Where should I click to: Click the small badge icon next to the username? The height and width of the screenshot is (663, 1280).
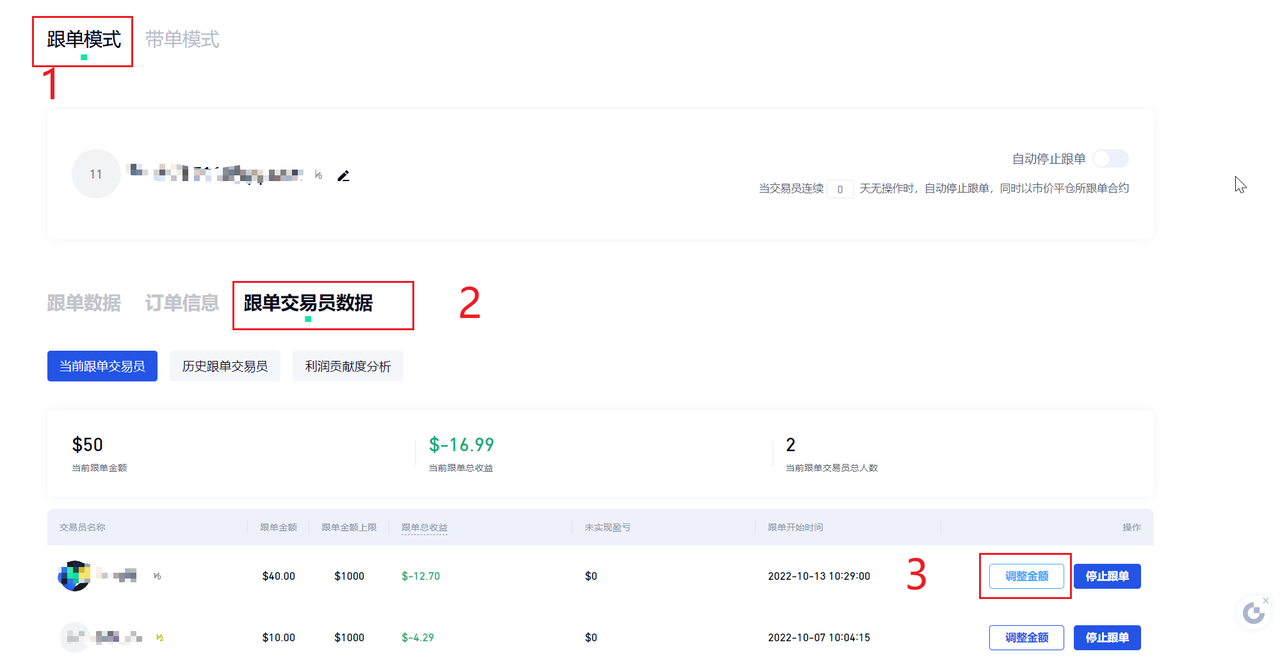coord(319,175)
